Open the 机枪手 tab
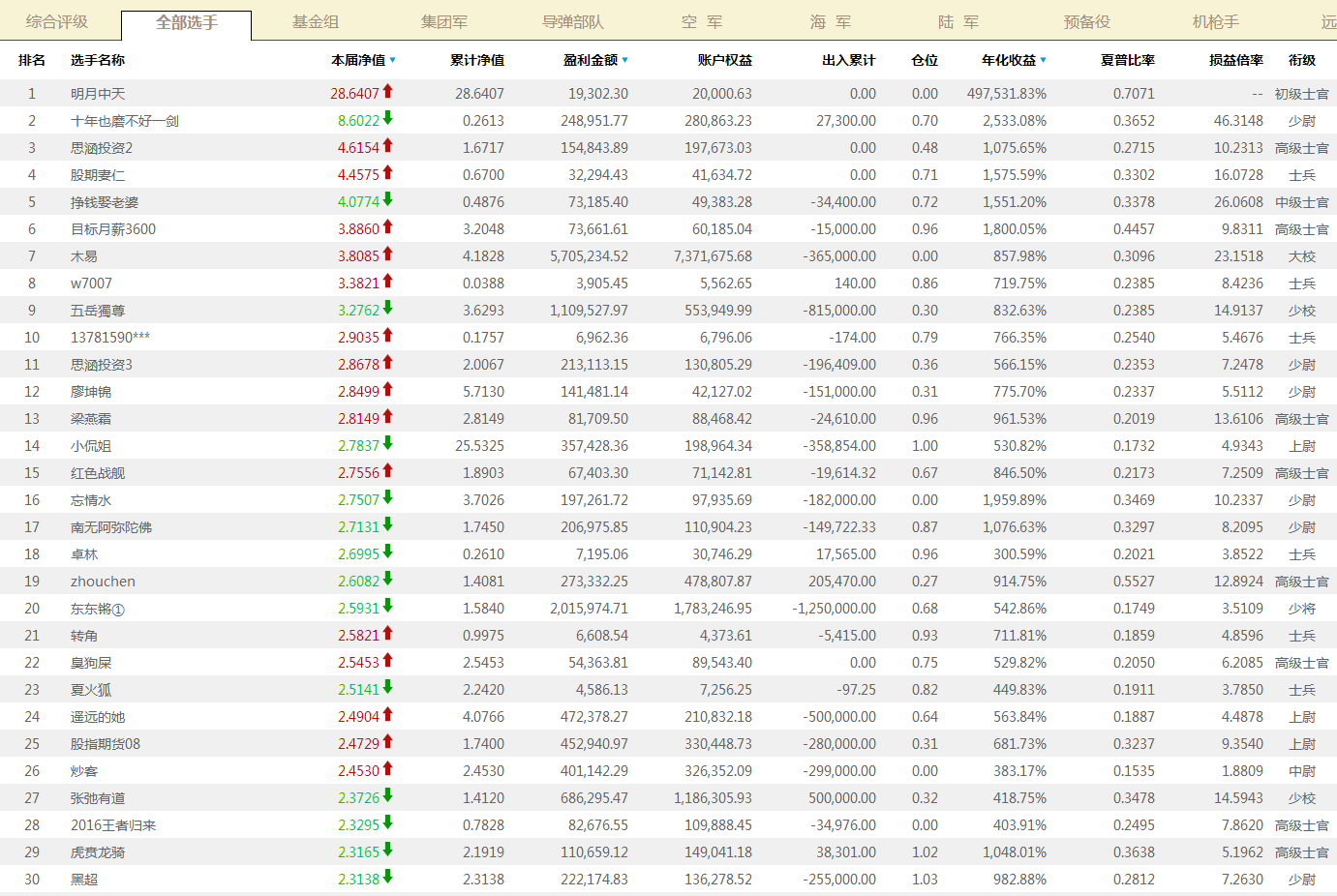The height and width of the screenshot is (896, 1337). click(1216, 22)
